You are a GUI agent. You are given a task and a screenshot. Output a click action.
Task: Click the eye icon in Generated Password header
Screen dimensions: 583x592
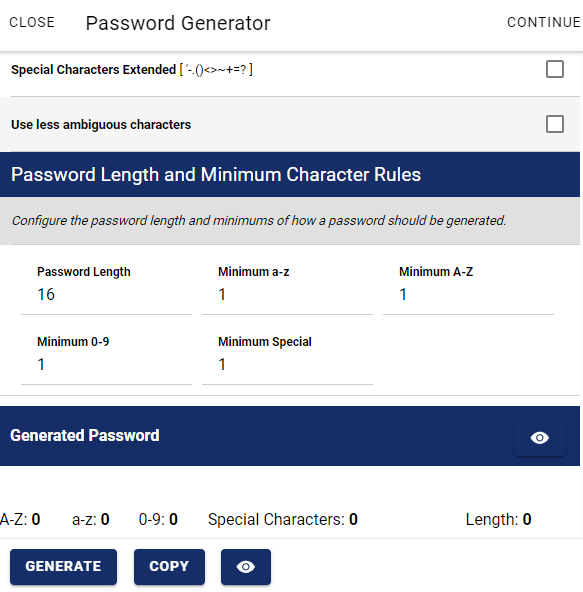[x=540, y=438]
